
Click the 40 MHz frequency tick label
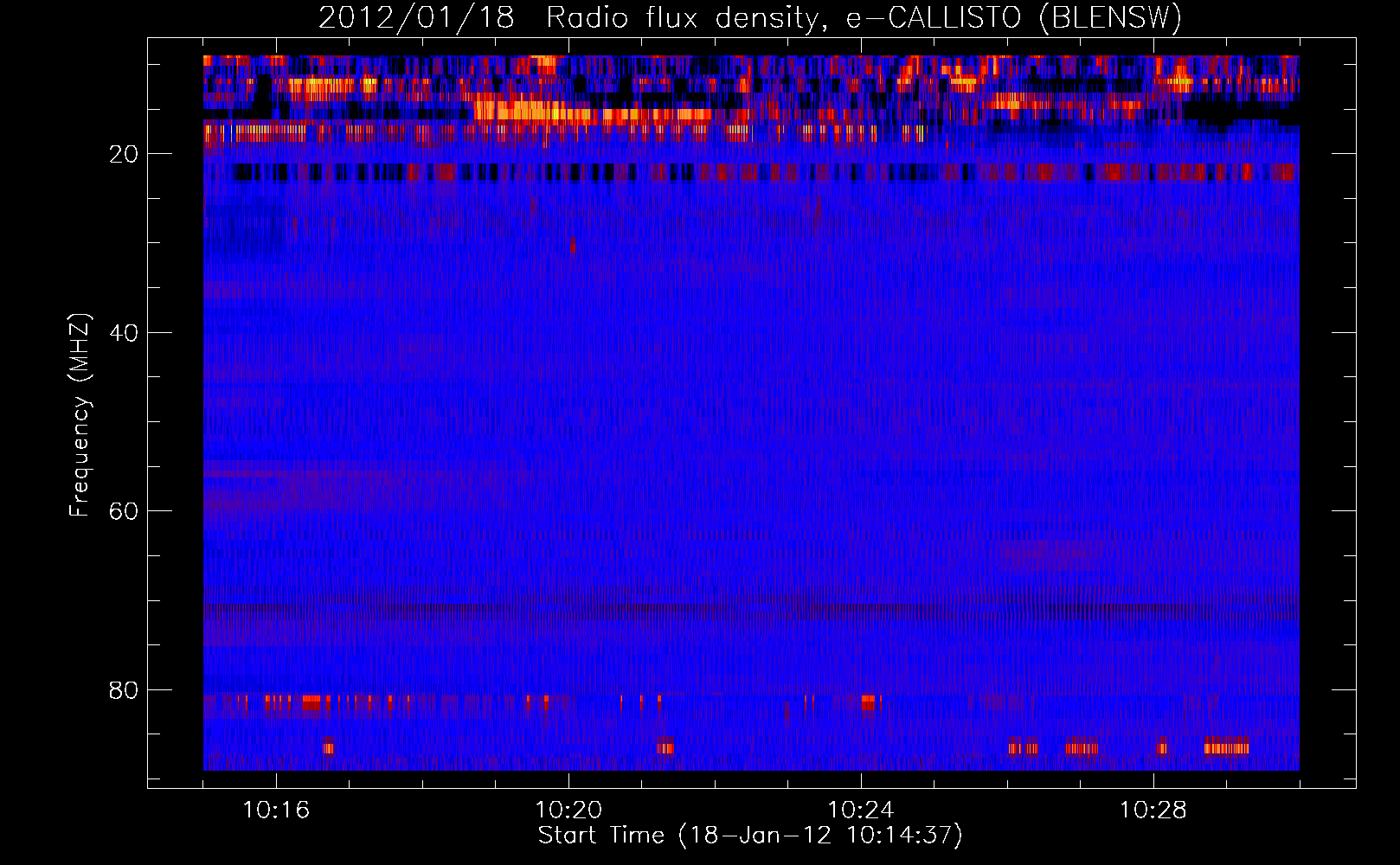125,333
